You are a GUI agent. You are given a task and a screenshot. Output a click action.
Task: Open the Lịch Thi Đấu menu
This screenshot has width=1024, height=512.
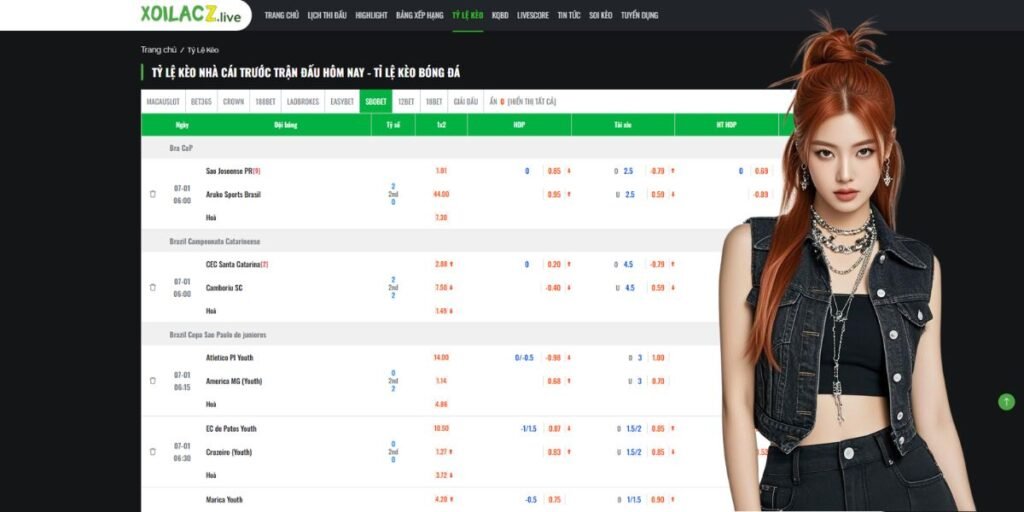[x=327, y=16]
